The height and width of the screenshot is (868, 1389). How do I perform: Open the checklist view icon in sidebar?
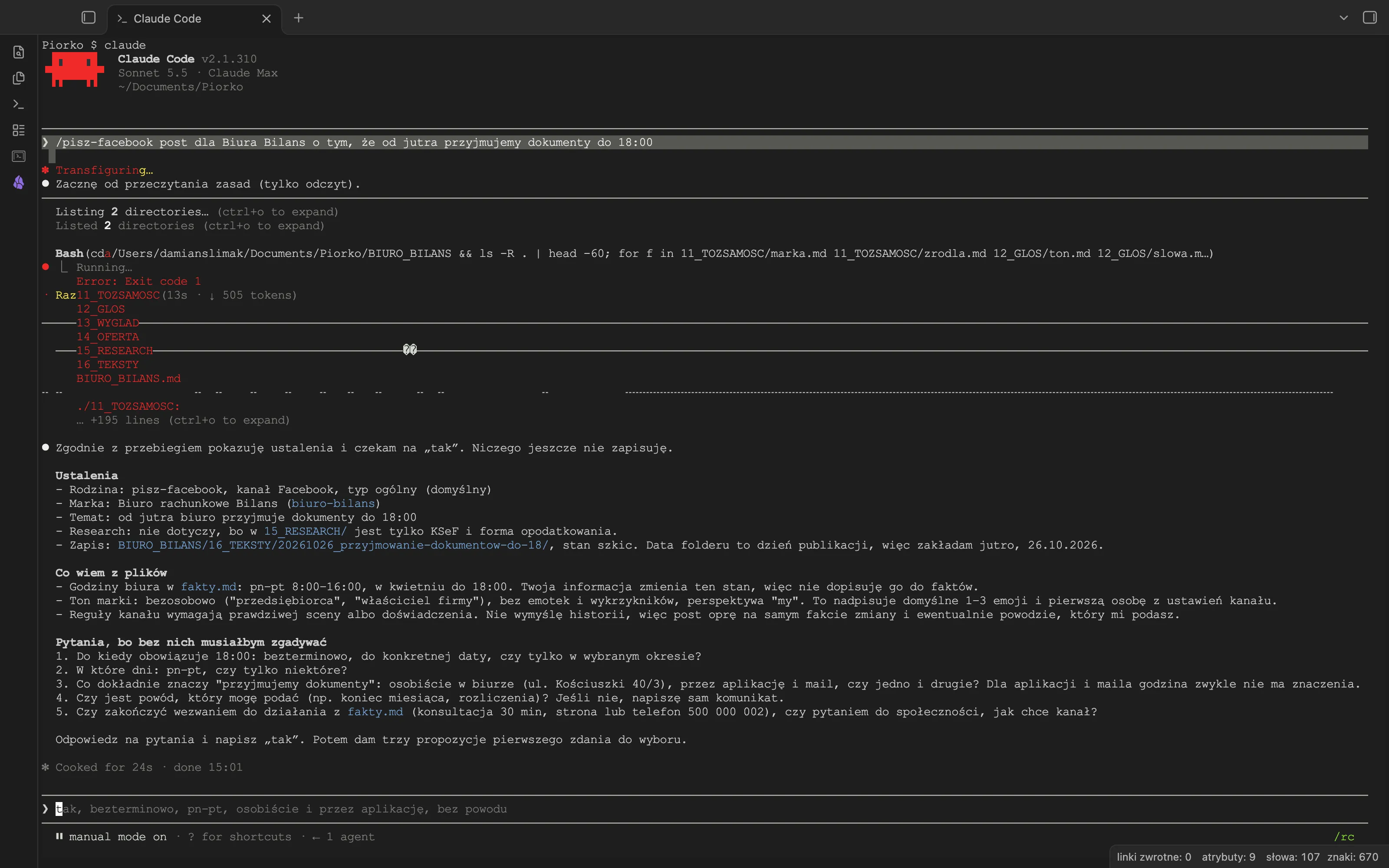click(x=19, y=130)
